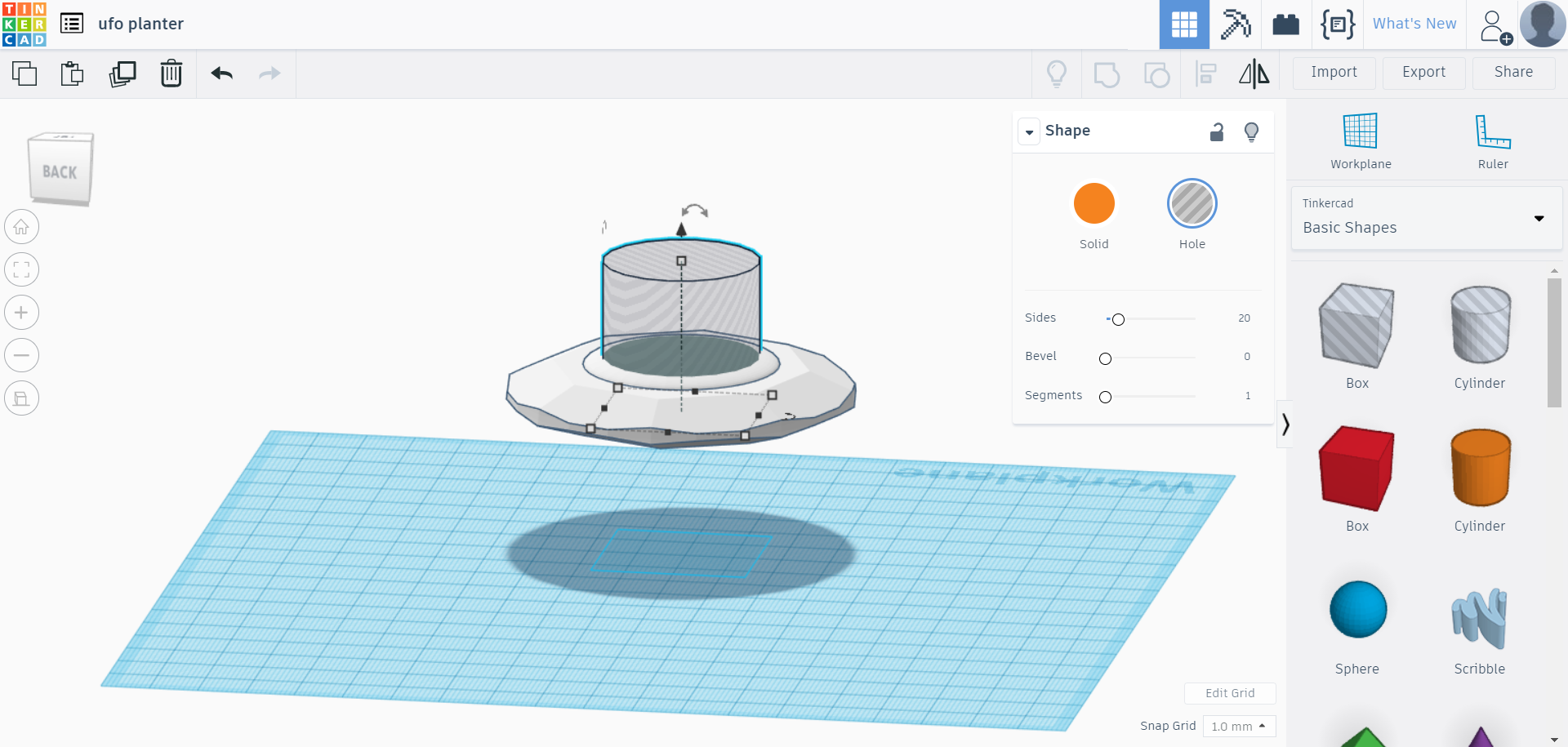Click the invite people icon
The width and height of the screenshot is (1568, 747).
tap(1494, 27)
